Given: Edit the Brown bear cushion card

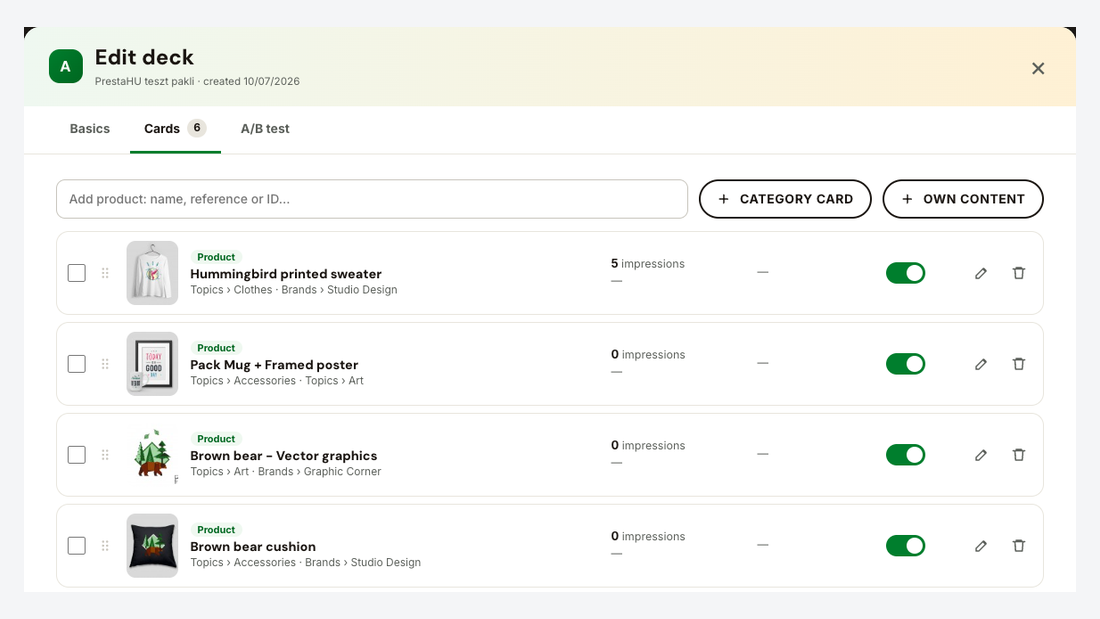Looking at the screenshot, I should click(981, 545).
